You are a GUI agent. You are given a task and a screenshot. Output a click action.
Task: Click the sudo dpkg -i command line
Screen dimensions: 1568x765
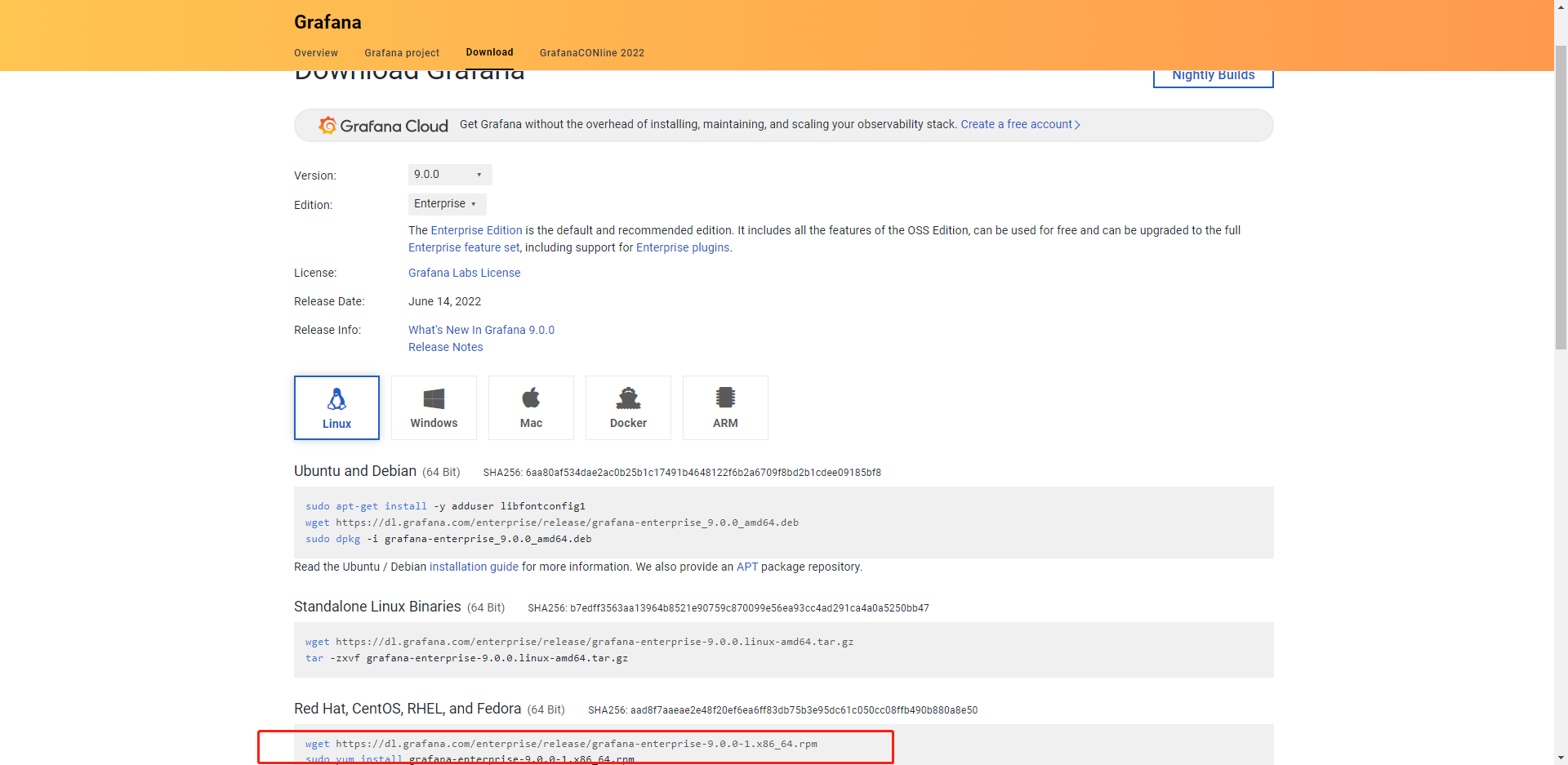coord(448,539)
